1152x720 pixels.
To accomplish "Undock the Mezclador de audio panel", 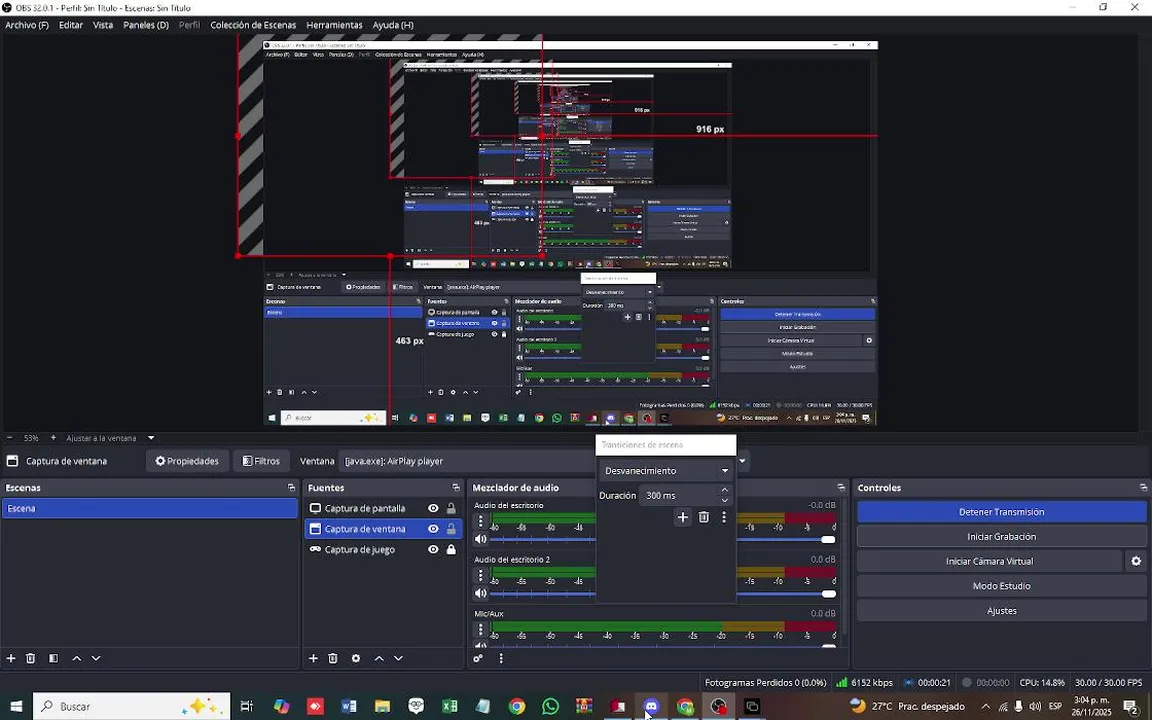I will pos(841,487).
